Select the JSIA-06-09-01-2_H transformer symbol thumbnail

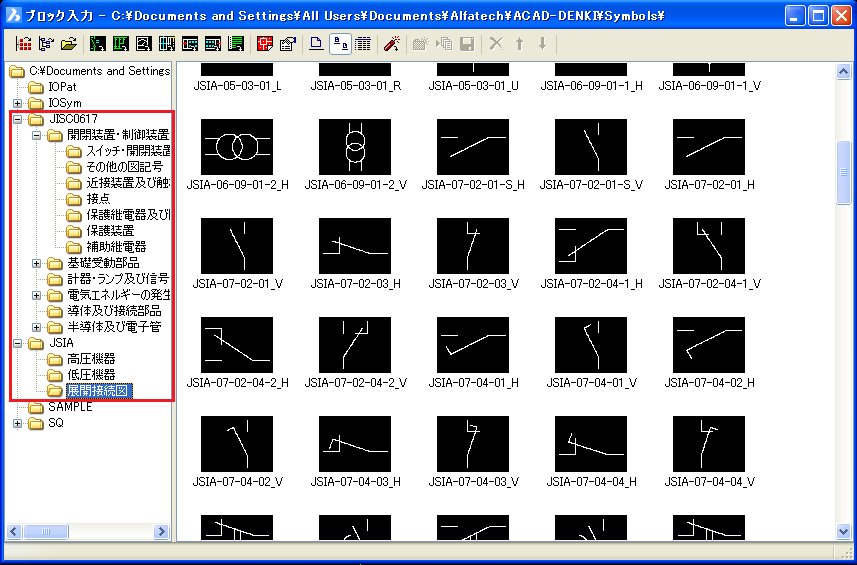(x=237, y=147)
